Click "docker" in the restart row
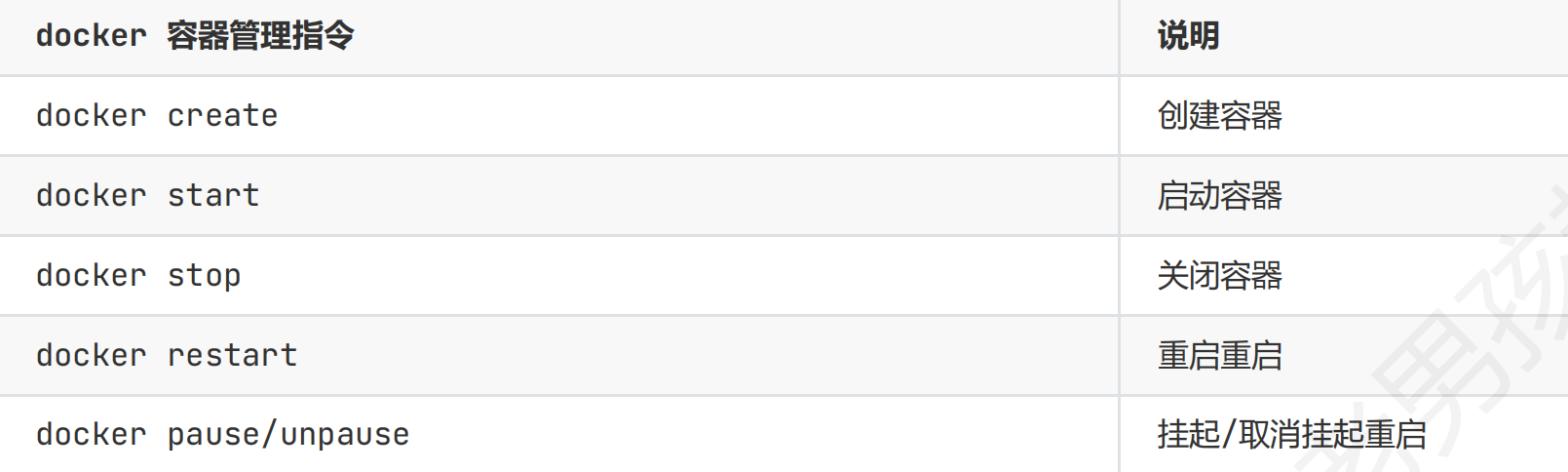This screenshot has width=1568, height=472. [91, 356]
